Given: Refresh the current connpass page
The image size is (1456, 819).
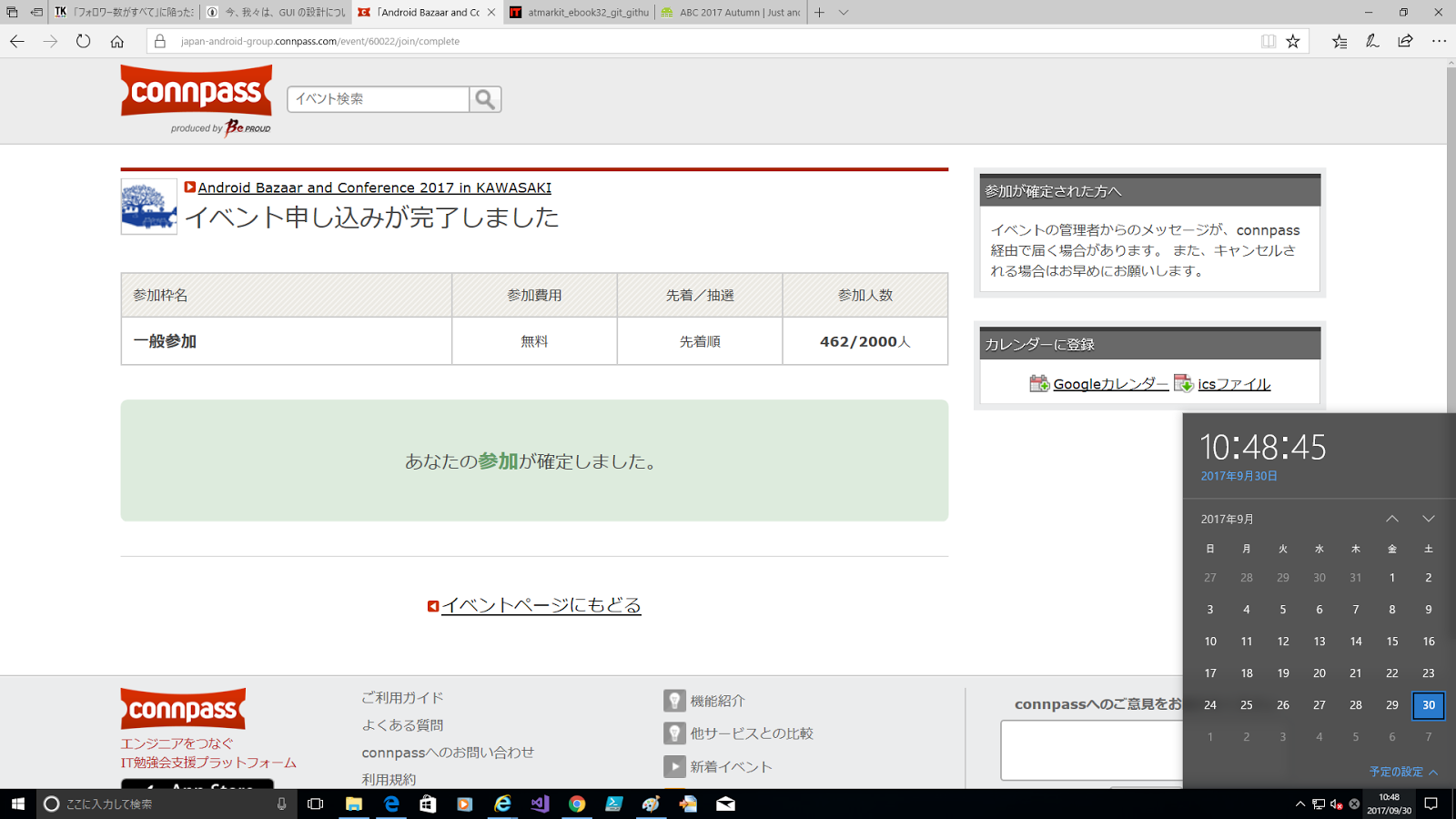Looking at the screenshot, I should (x=84, y=41).
